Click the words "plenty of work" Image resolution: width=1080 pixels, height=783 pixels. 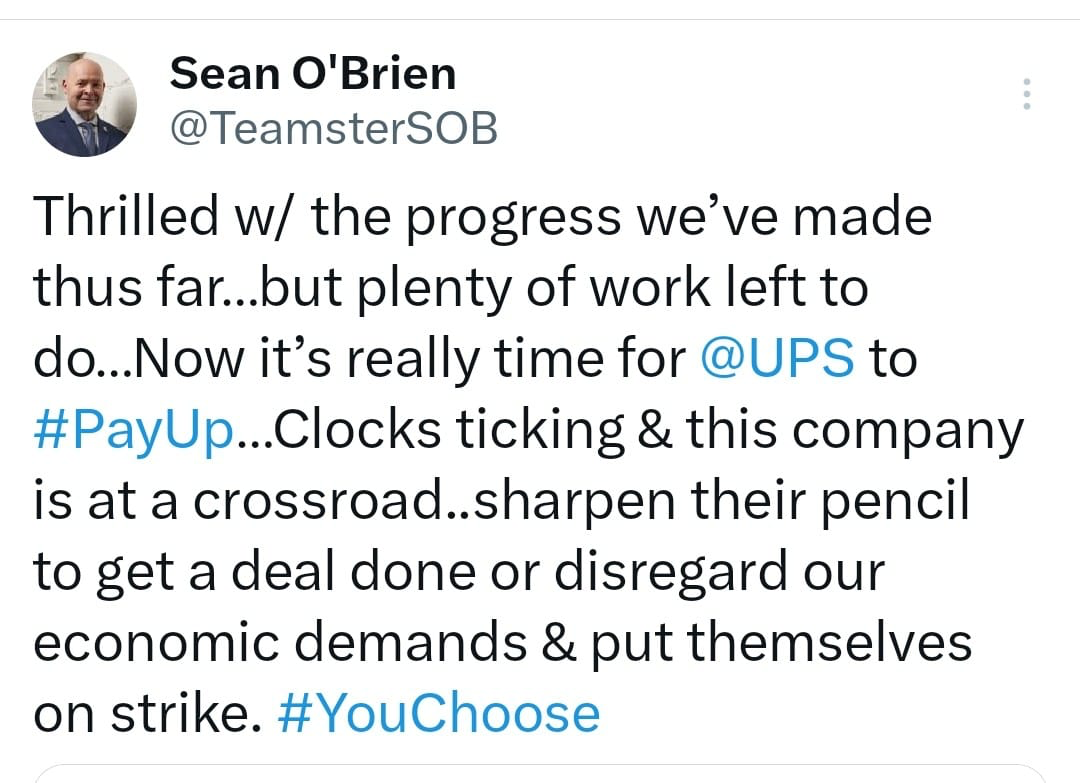tap(534, 288)
